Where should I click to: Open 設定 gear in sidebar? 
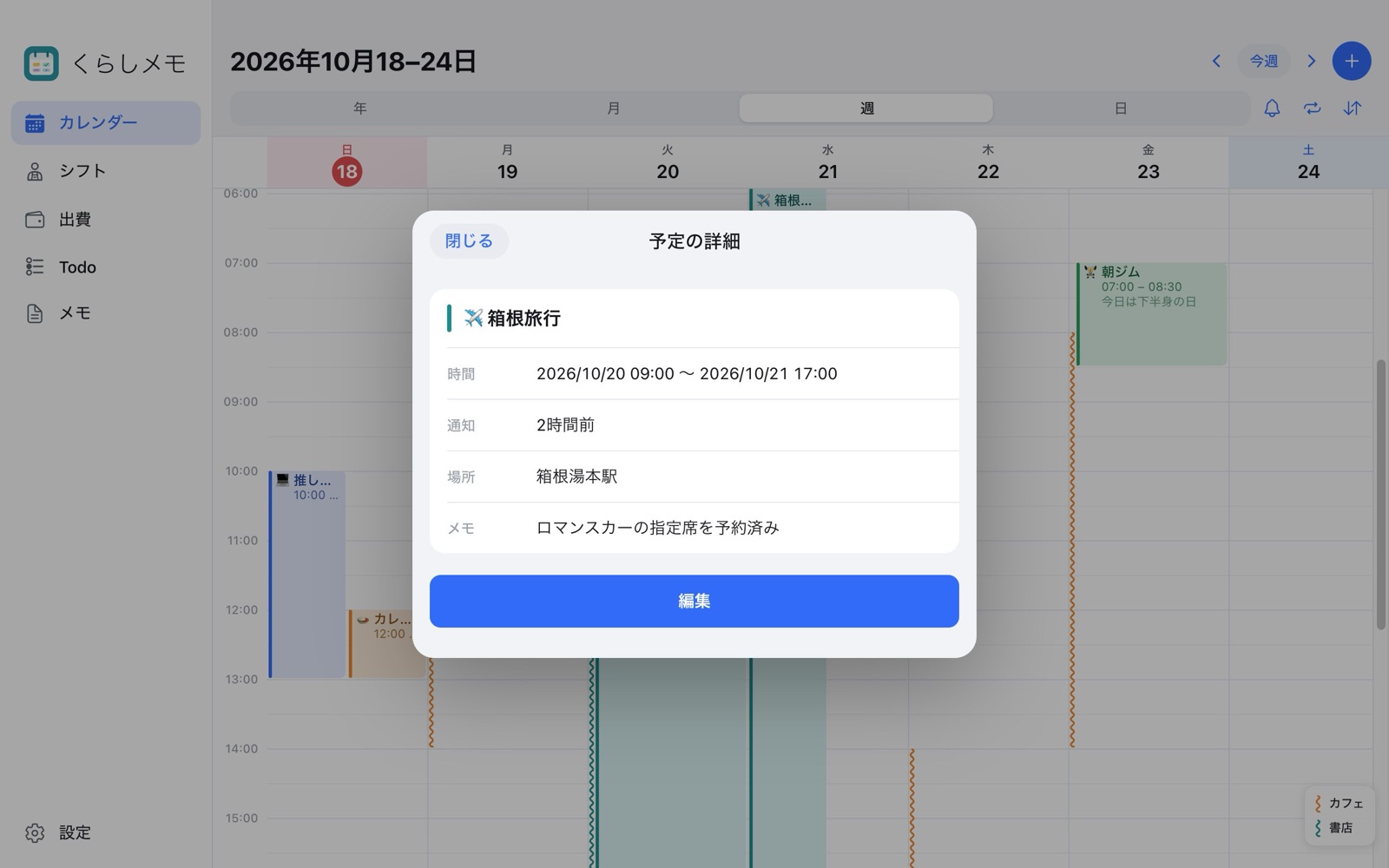35,833
